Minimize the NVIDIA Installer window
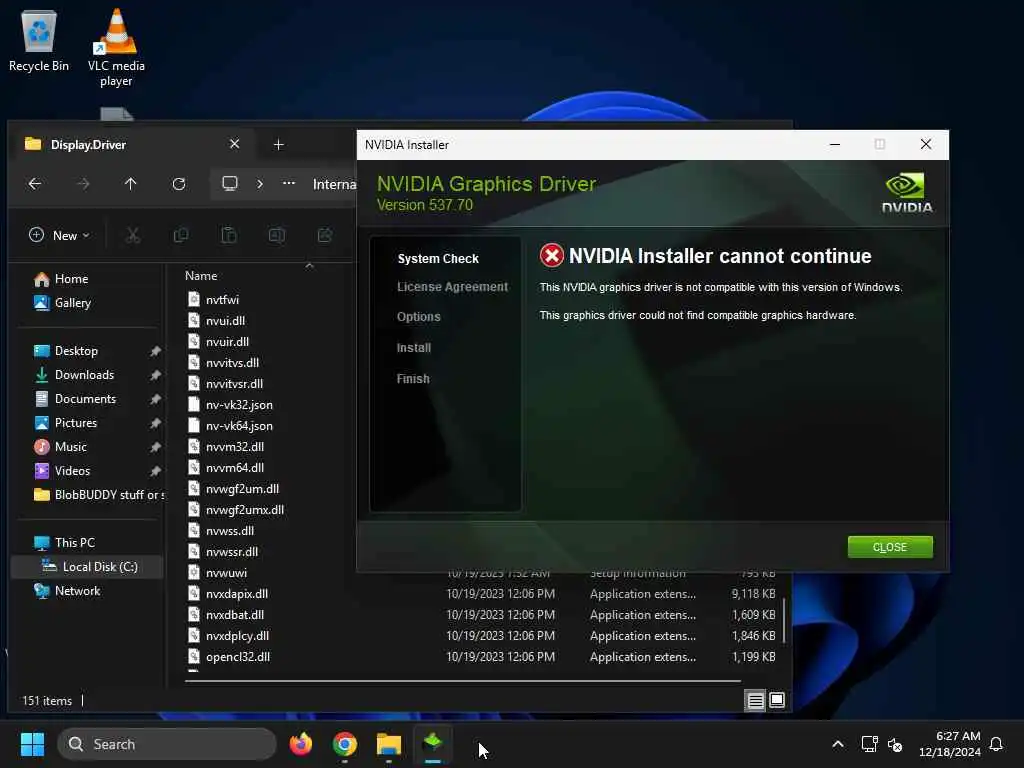Screen dimensions: 1024x768 [x=835, y=144]
